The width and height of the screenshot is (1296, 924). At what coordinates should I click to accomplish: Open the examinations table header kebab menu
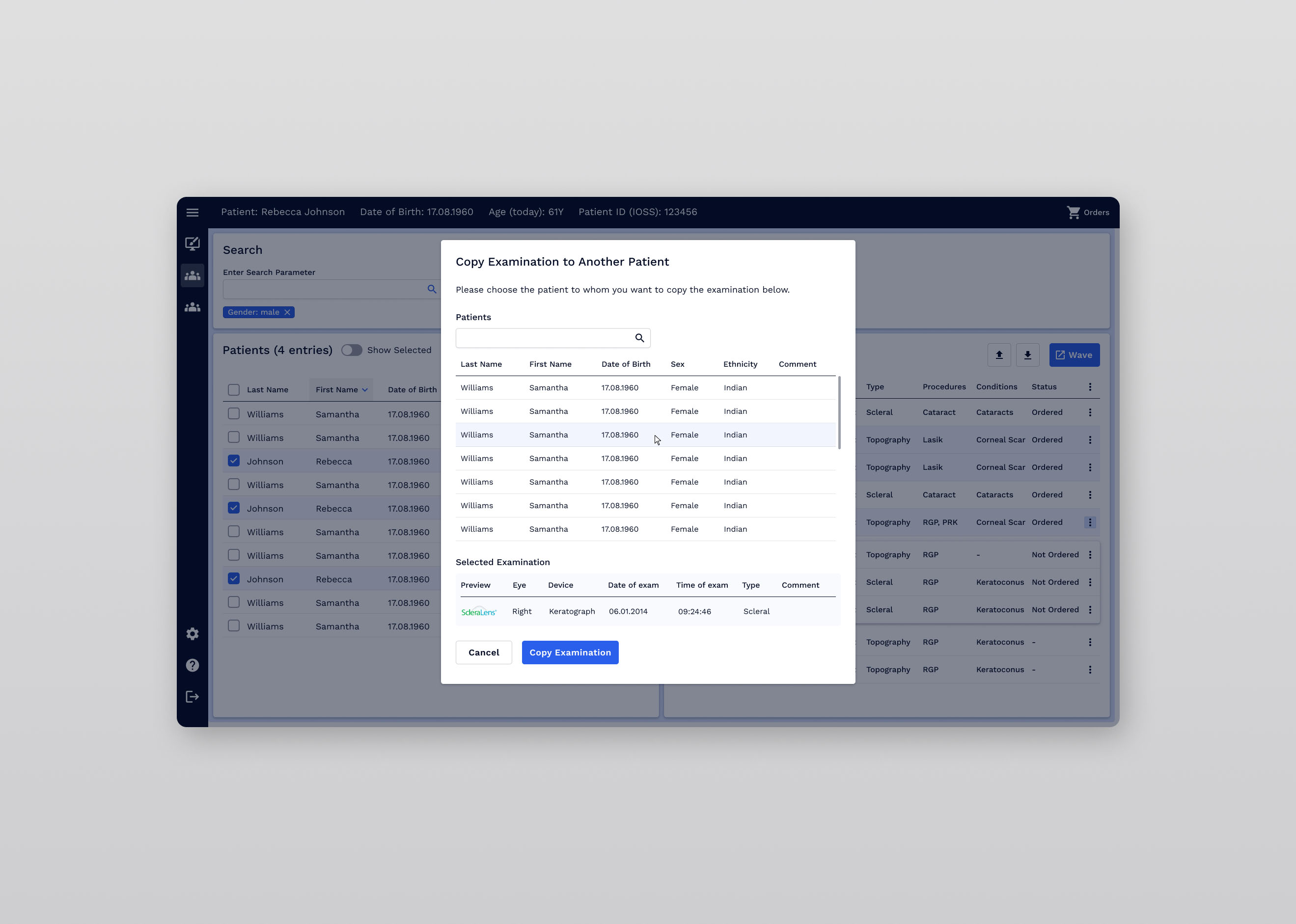click(x=1090, y=387)
